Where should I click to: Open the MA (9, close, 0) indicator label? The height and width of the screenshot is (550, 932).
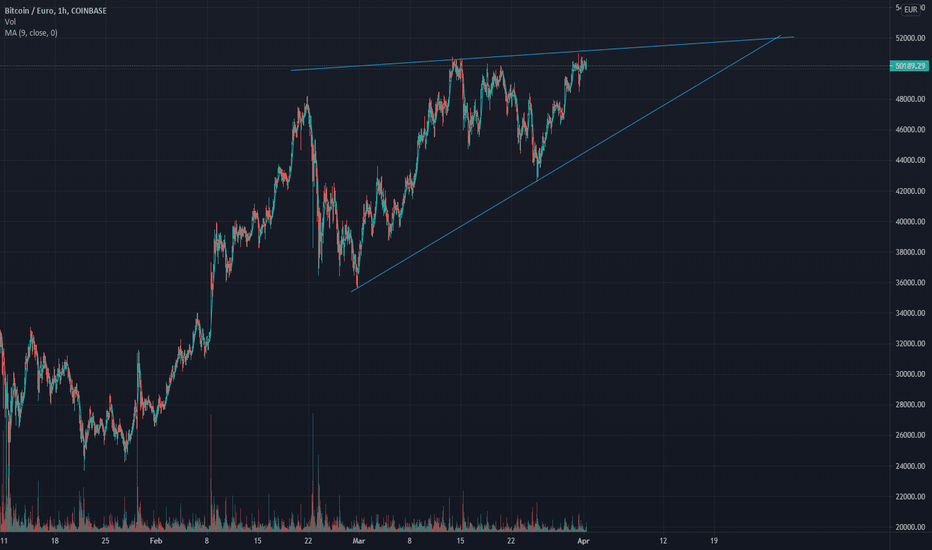point(31,33)
